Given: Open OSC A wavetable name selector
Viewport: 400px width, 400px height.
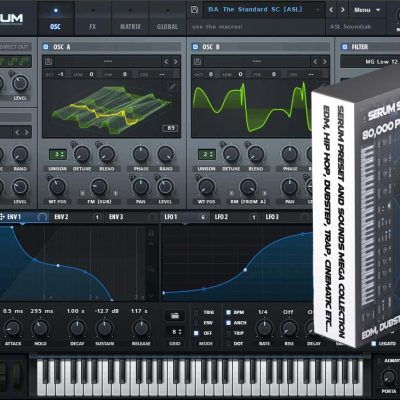Looking at the screenshot, I should pos(108,62).
